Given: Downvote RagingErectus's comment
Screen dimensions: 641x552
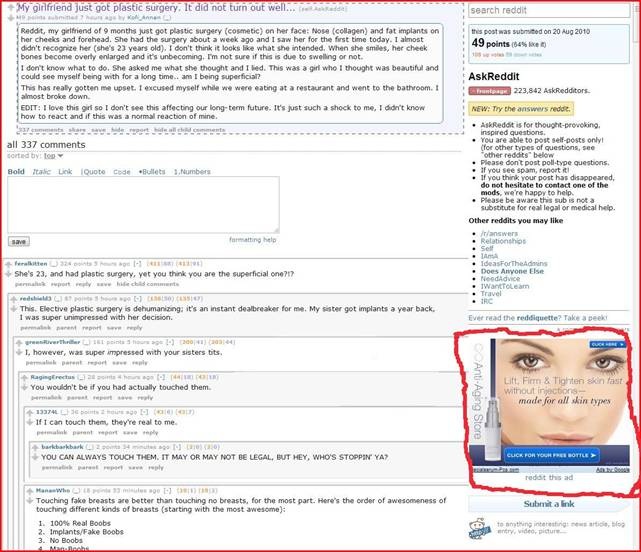Looking at the screenshot, I should tap(24, 386).
